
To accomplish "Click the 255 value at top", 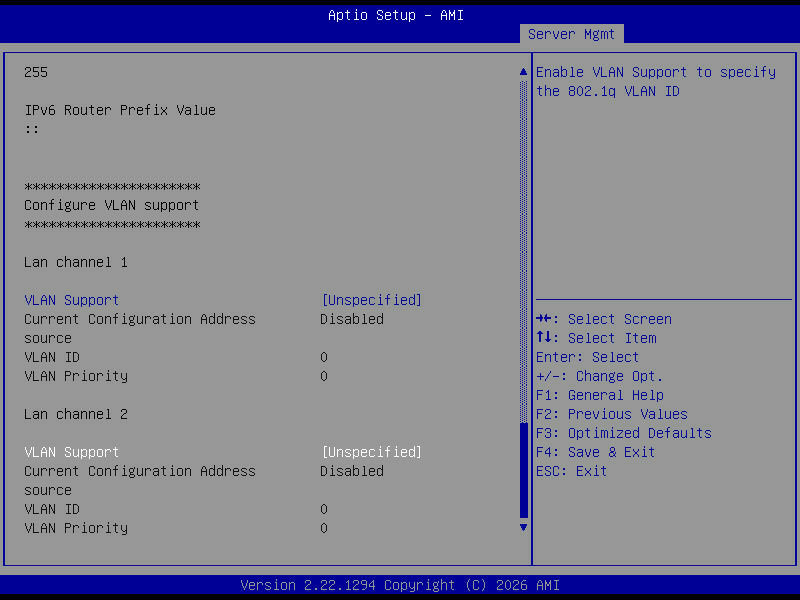I will 36,72.
